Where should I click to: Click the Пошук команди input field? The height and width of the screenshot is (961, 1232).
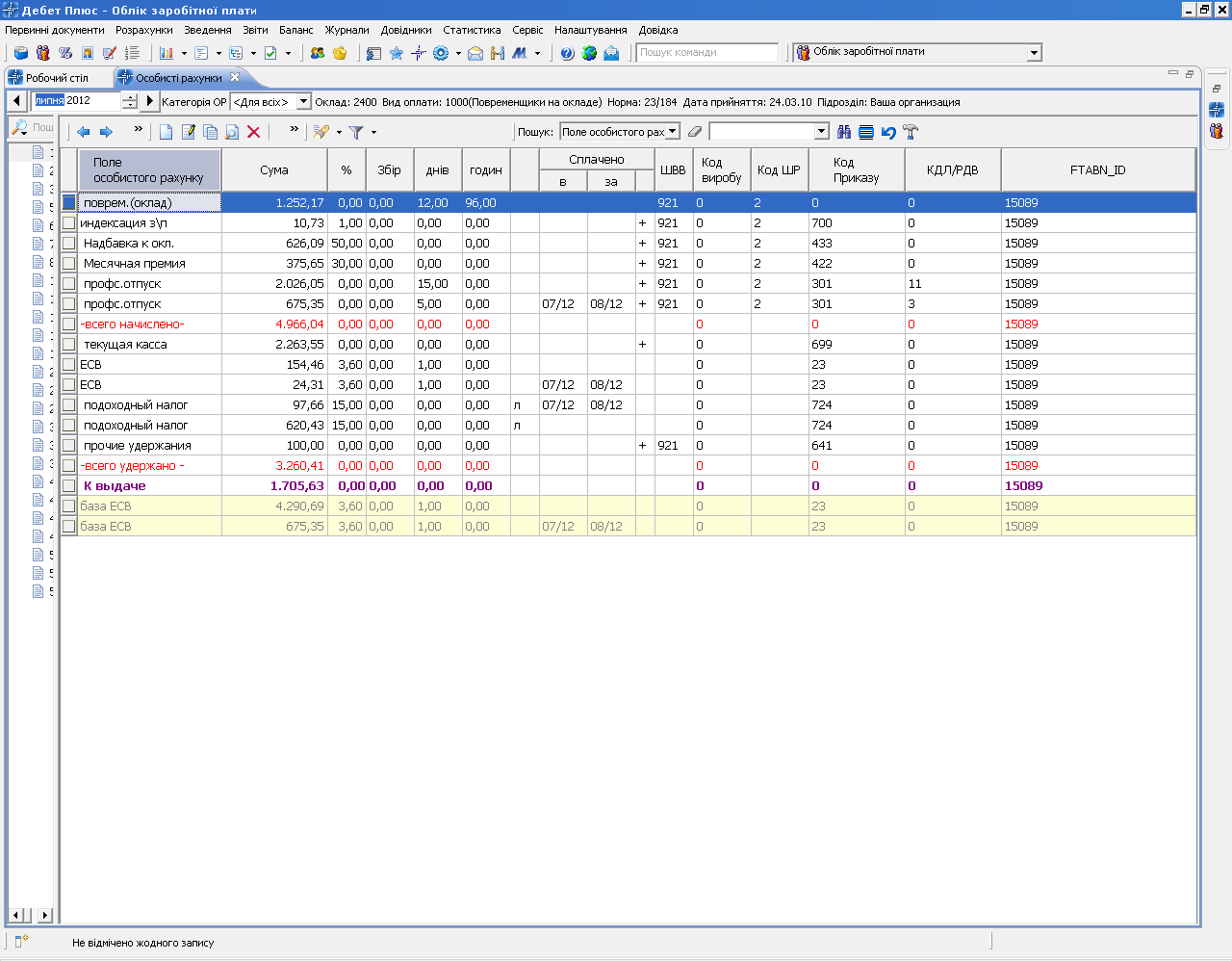[x=707, y=53]
